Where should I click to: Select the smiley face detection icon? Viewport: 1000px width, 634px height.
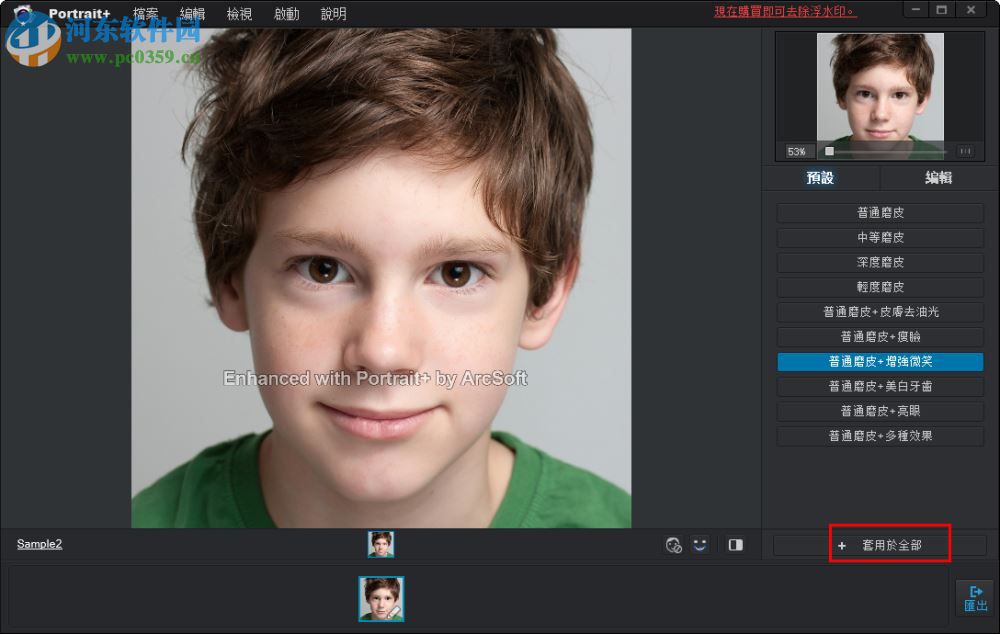pos(701,544)
